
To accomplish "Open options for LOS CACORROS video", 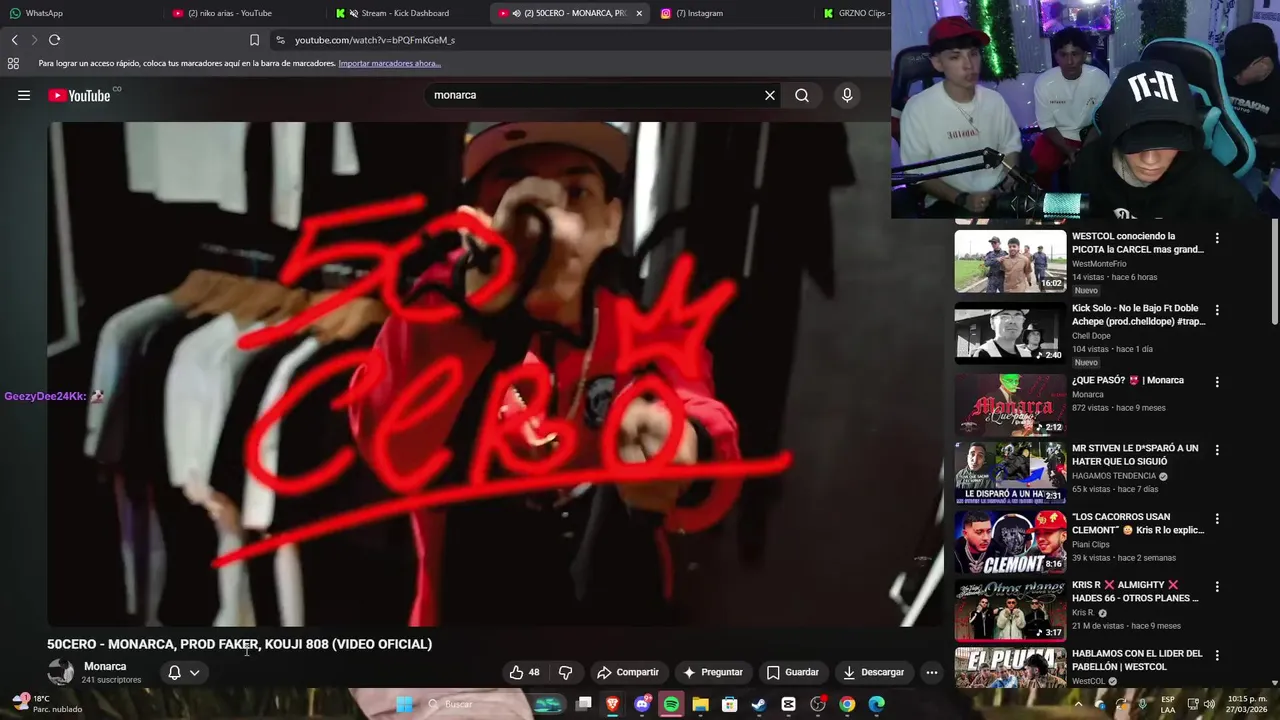I will 1217,519.
